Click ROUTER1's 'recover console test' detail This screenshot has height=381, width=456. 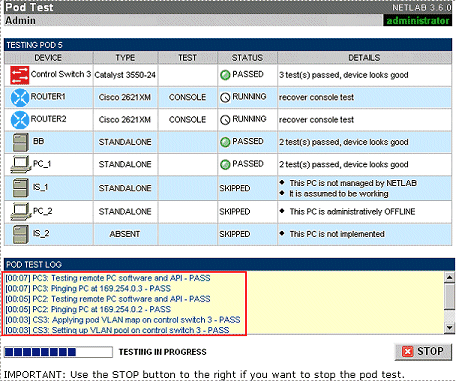click(x=316, y=97)
